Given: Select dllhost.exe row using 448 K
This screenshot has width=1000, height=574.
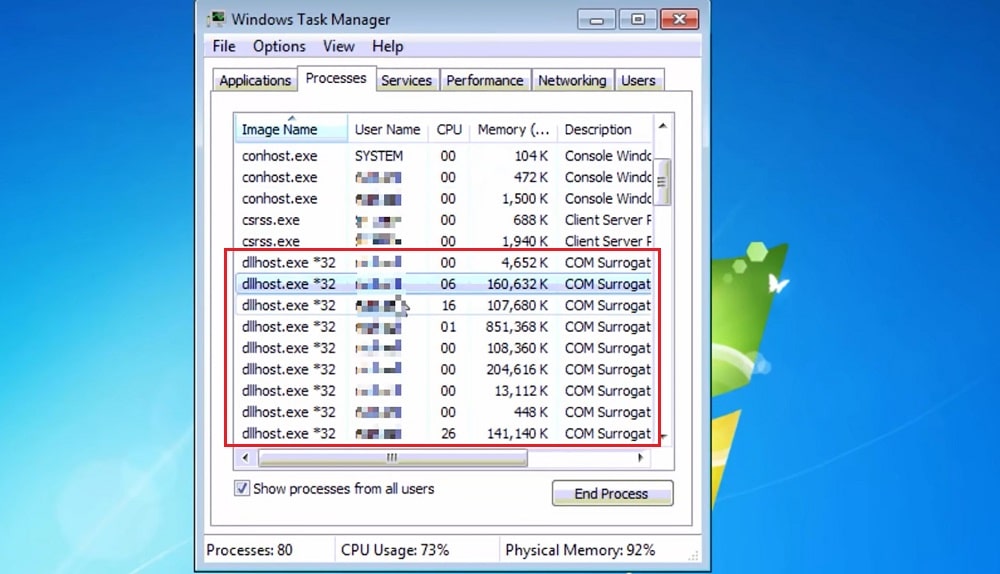Looking at the screenshot, I should pyautogui.click(x=444, y=412).
